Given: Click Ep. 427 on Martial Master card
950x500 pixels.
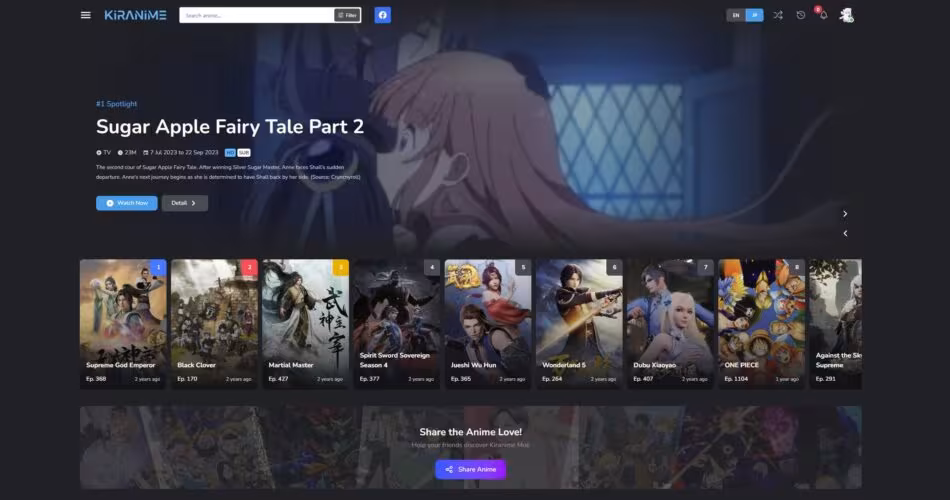Looking at the screenshot, I should [x=278, y=379].
